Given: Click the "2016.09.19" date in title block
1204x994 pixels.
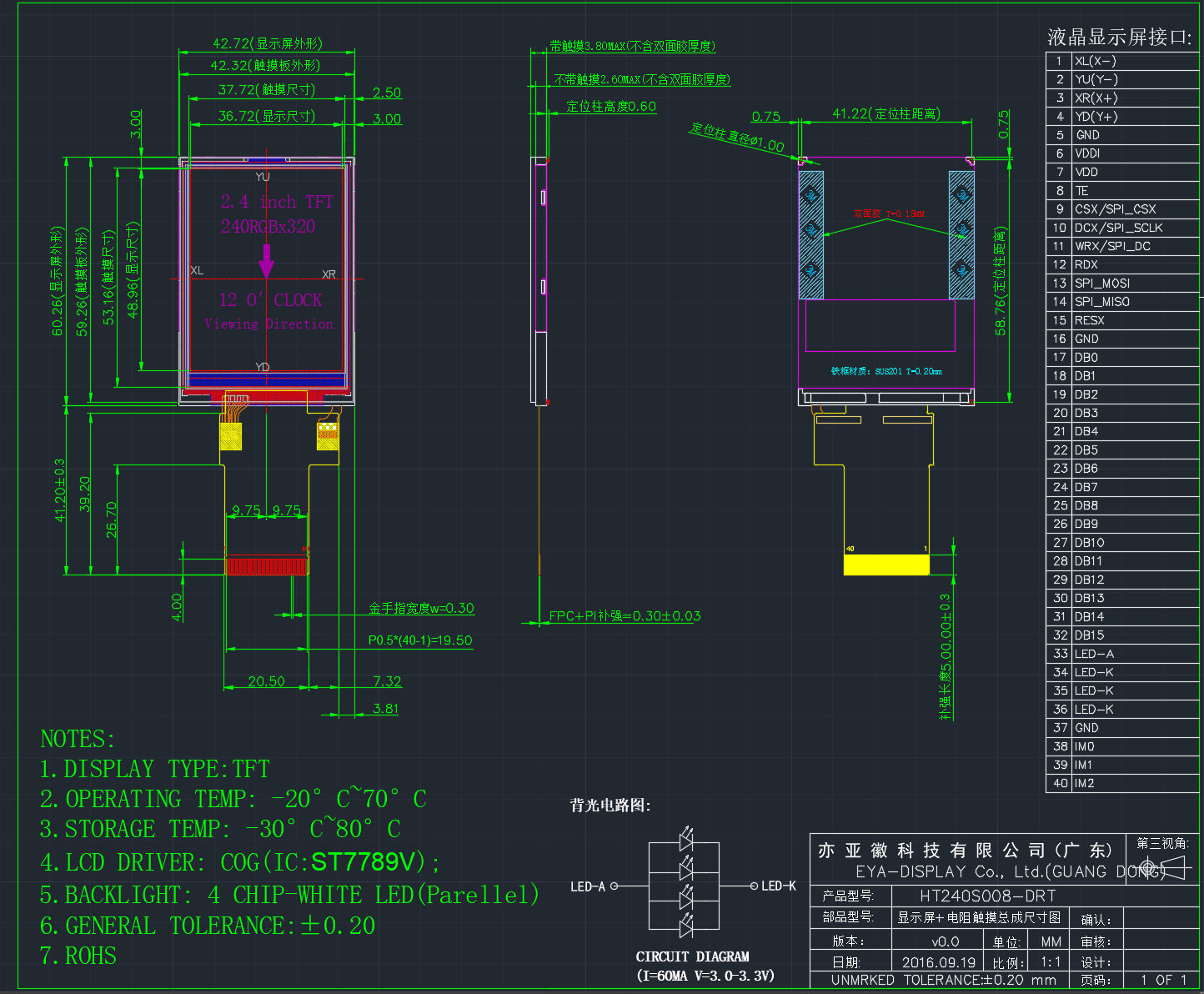Looking at the screenshot, I should (x=939, y=962).
